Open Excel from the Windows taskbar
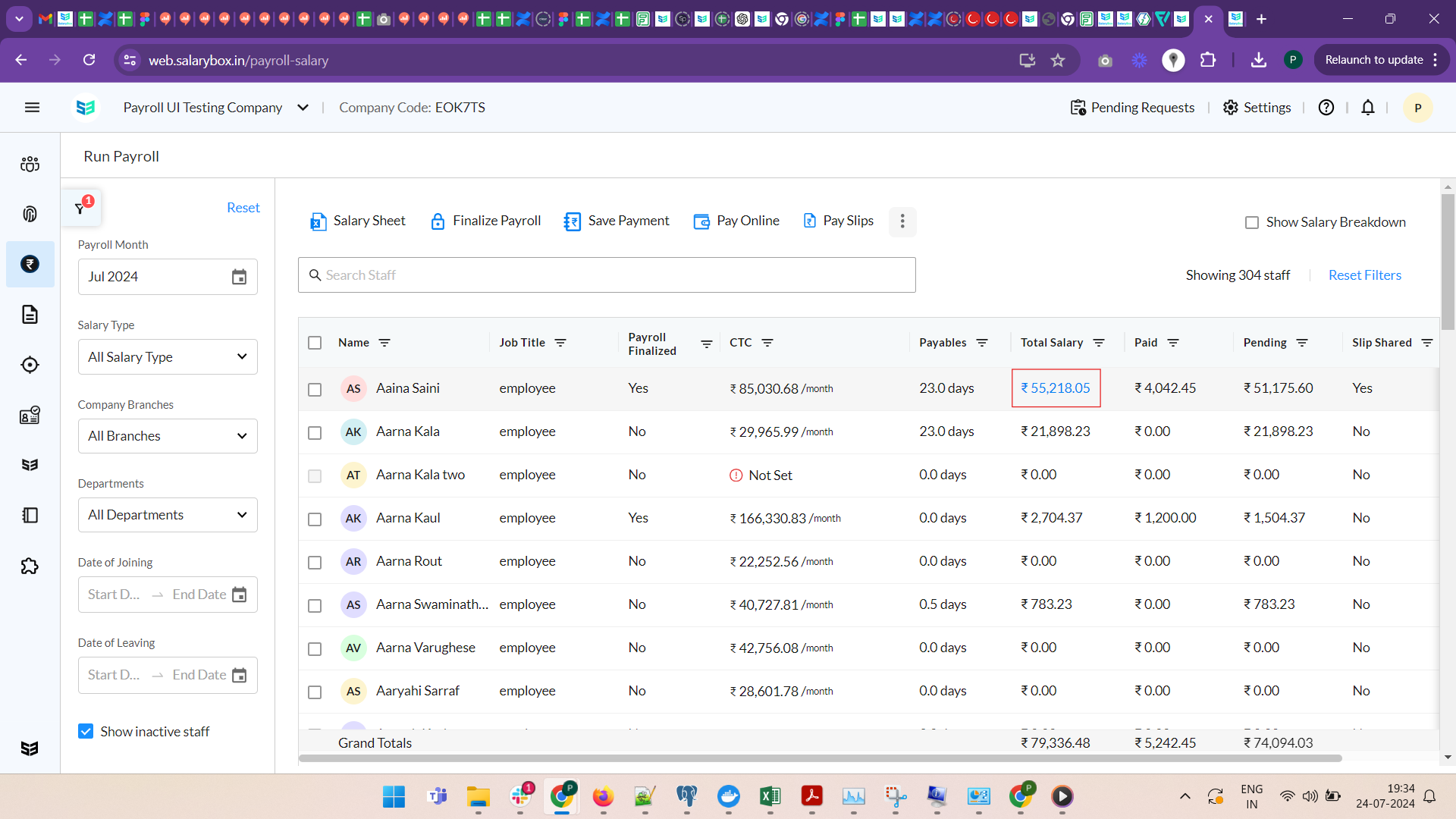Image resolution: width=1456 pixels, height=819 pixels. [770, 796]
